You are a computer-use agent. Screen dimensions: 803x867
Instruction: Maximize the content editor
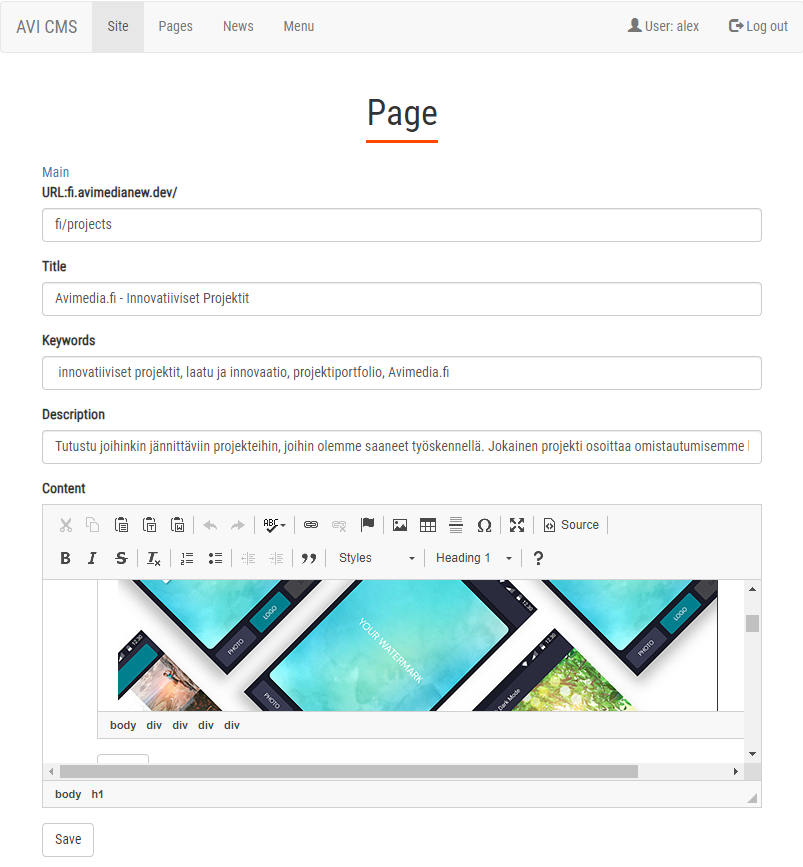pyautogui.click(x=517, y=524)
